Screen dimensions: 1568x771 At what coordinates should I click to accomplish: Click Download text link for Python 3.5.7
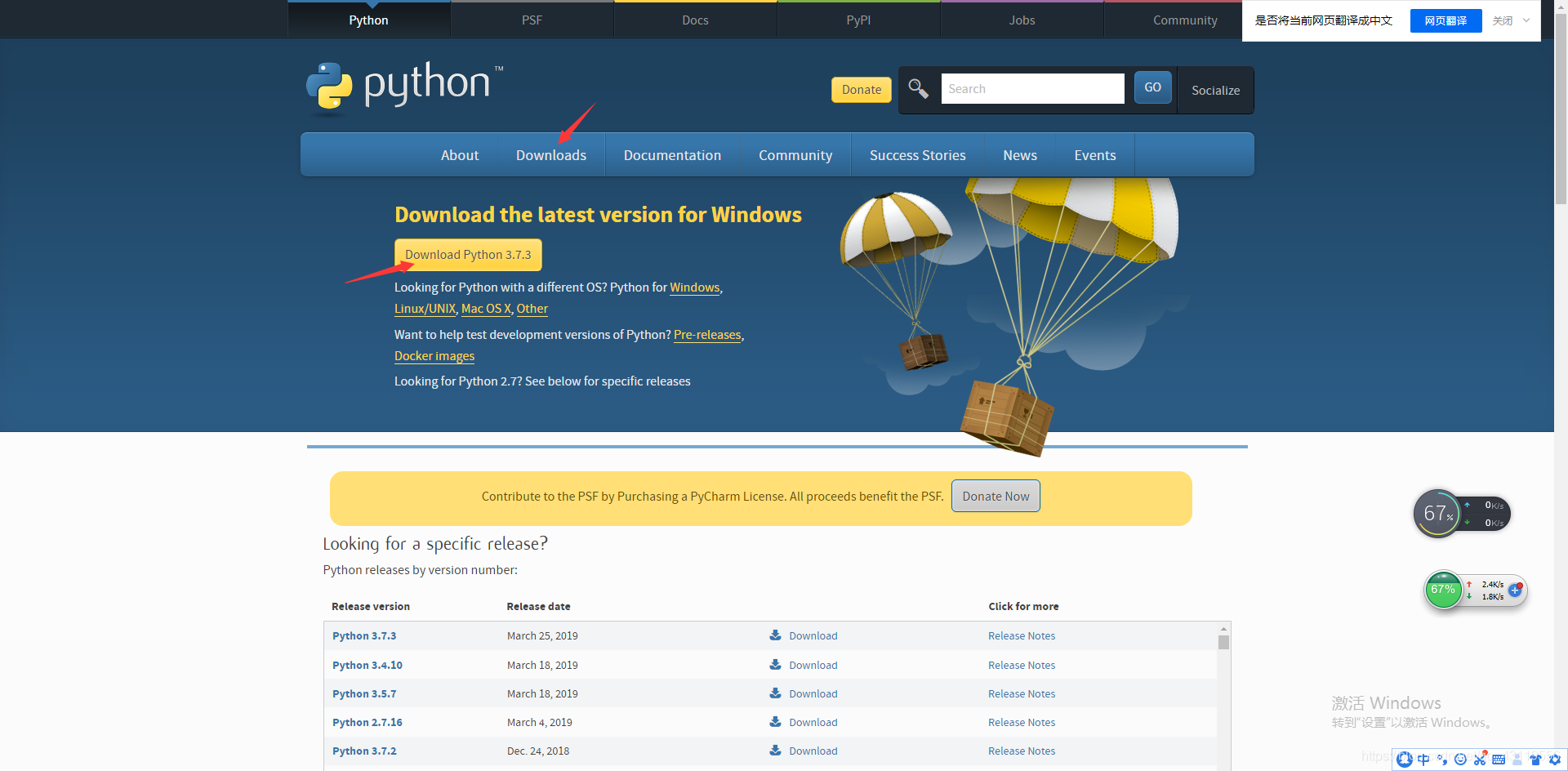tap(813, 693)
